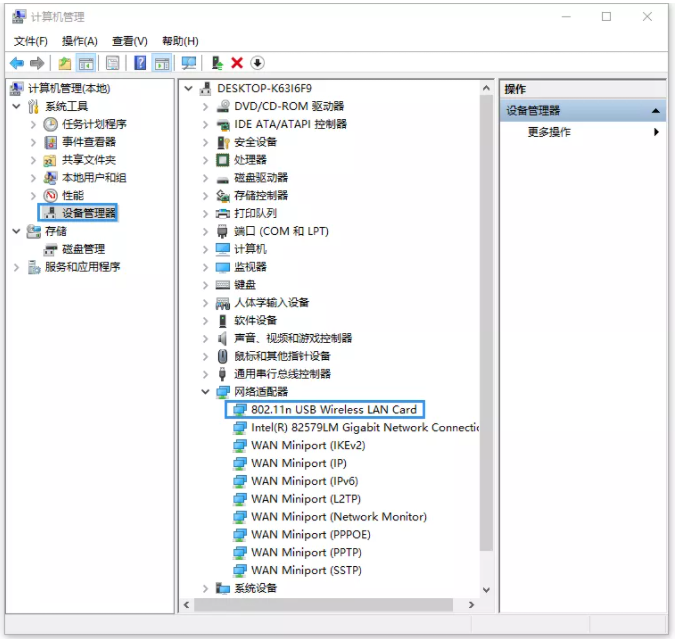The height and width of the screenshot is (639, 676).
Task: Select Intel(R) 82579LM Gigabit Network Connection
Action: (x=365, y=428)
